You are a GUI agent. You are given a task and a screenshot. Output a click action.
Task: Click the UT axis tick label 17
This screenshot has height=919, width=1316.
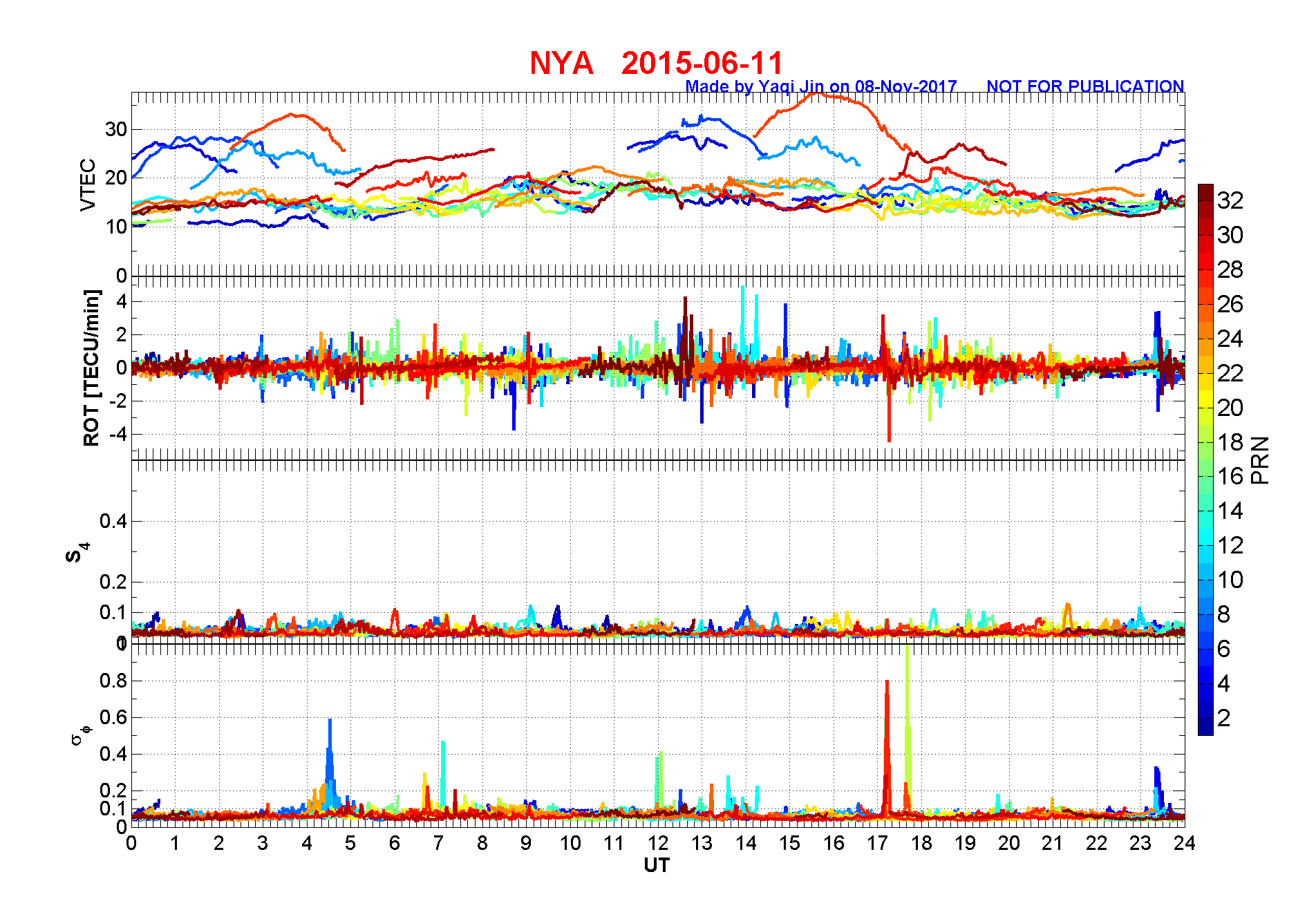coord(877,843)
